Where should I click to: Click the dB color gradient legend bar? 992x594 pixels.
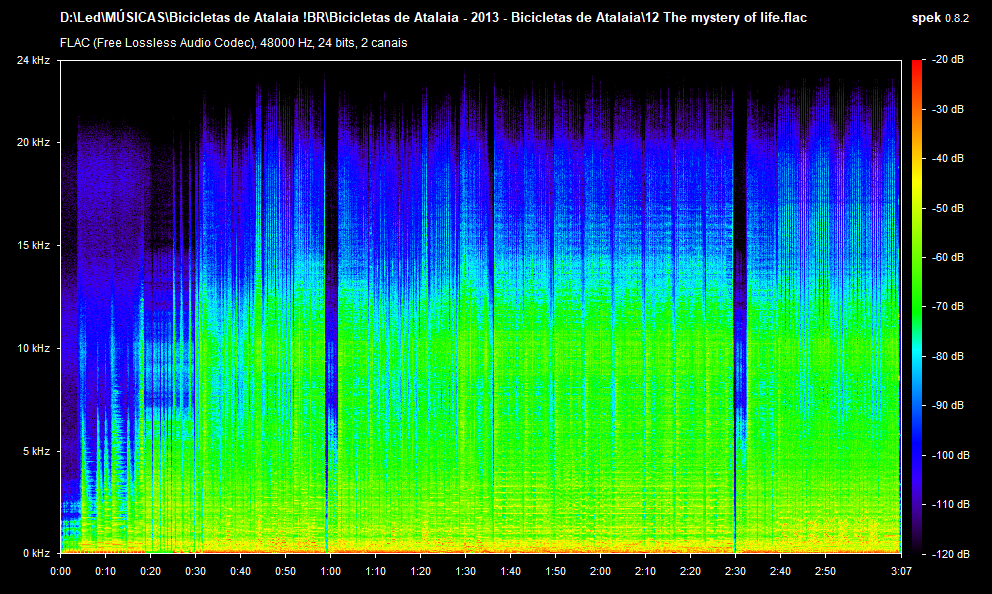point(917,307)
